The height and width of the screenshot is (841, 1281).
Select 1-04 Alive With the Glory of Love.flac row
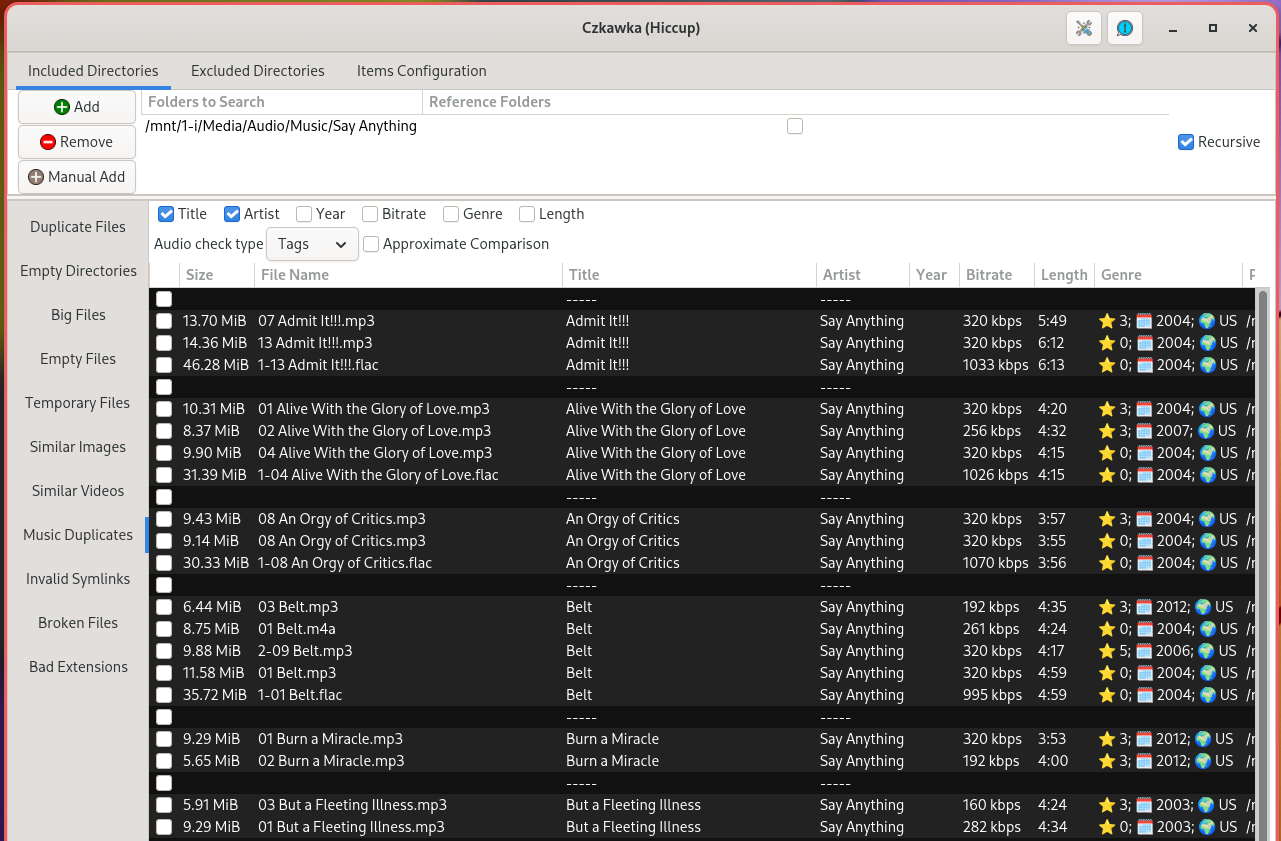[x=702, y=475]
